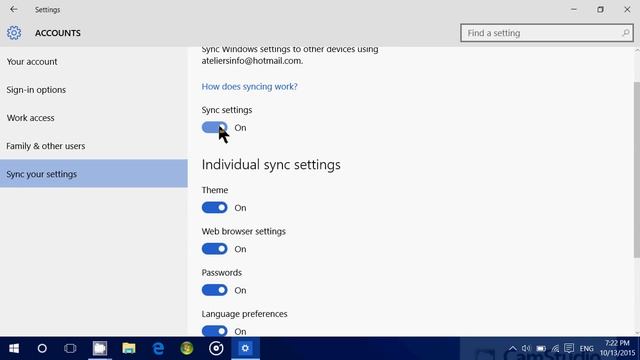Open File Explorer from the taskbar

click(x=129, y=348)
